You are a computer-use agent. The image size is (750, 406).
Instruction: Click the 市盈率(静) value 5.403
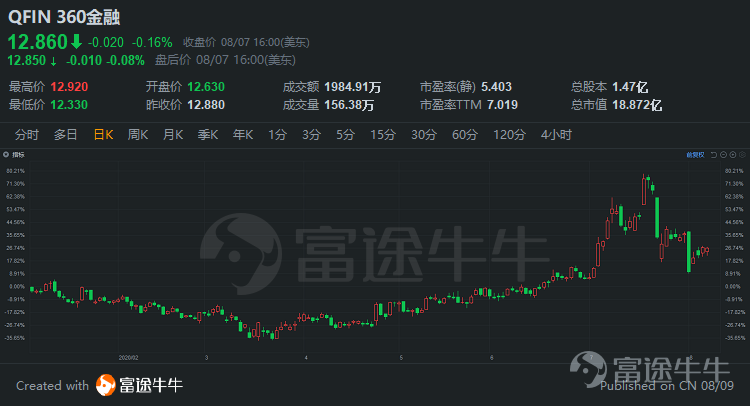pos(496,87)
